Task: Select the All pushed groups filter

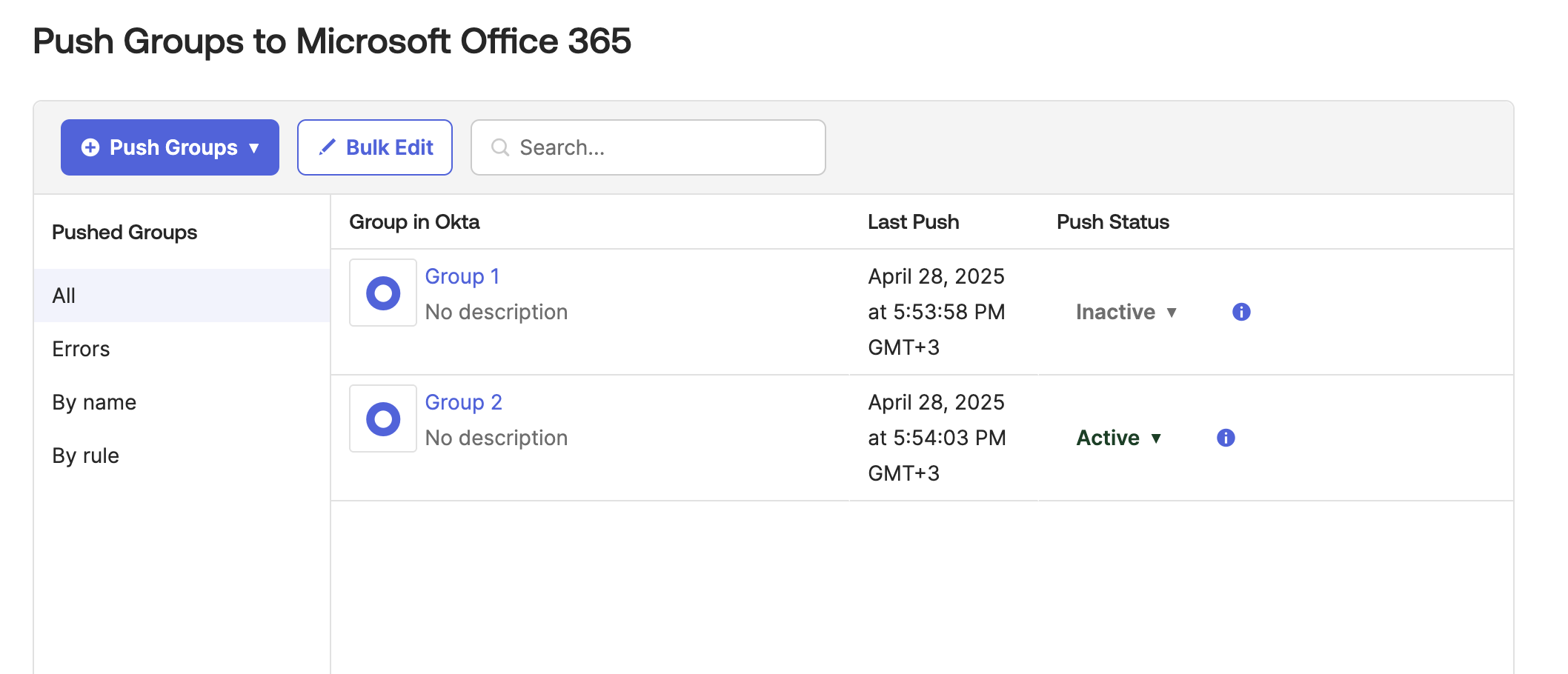Action: coord(64,296)
